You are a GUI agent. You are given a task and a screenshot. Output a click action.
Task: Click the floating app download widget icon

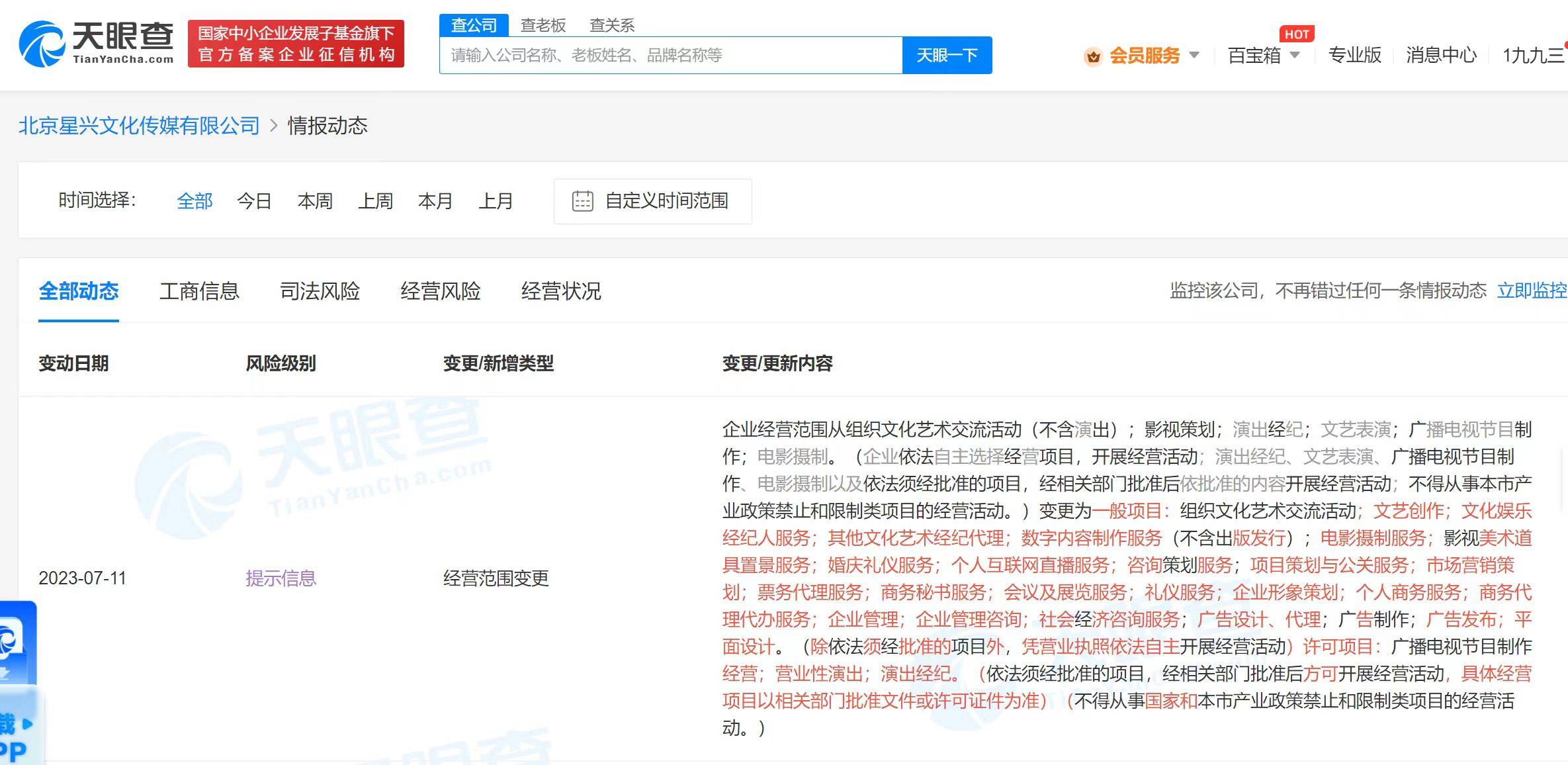point(13,640)
